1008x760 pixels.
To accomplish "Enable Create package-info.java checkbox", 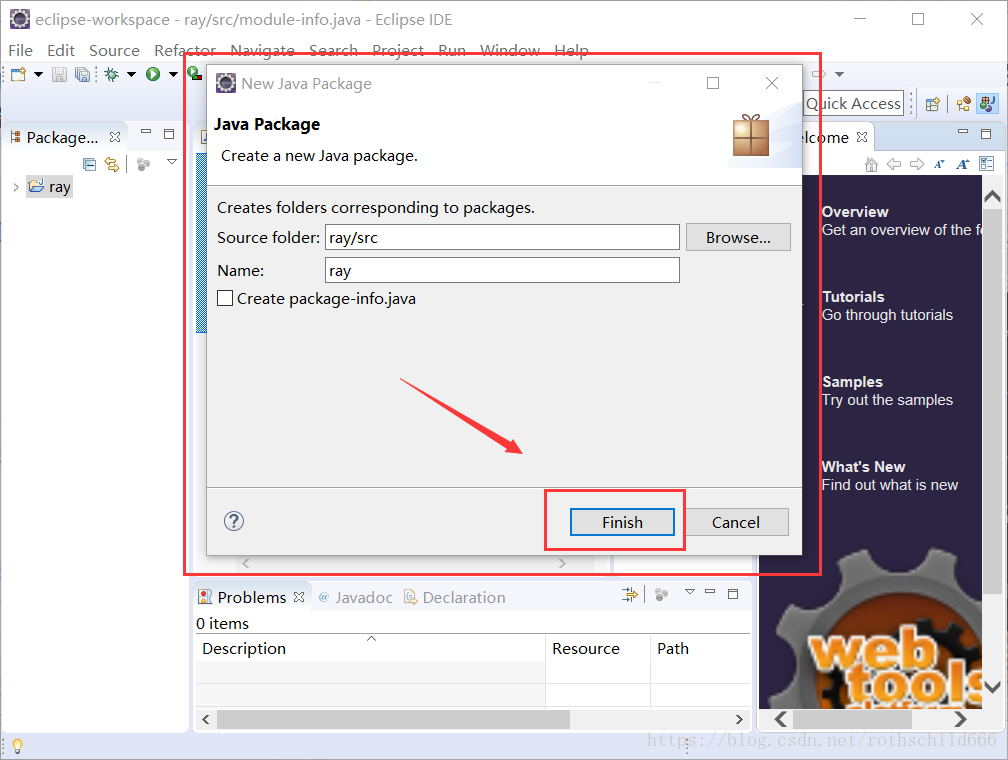I will [225, 298].
